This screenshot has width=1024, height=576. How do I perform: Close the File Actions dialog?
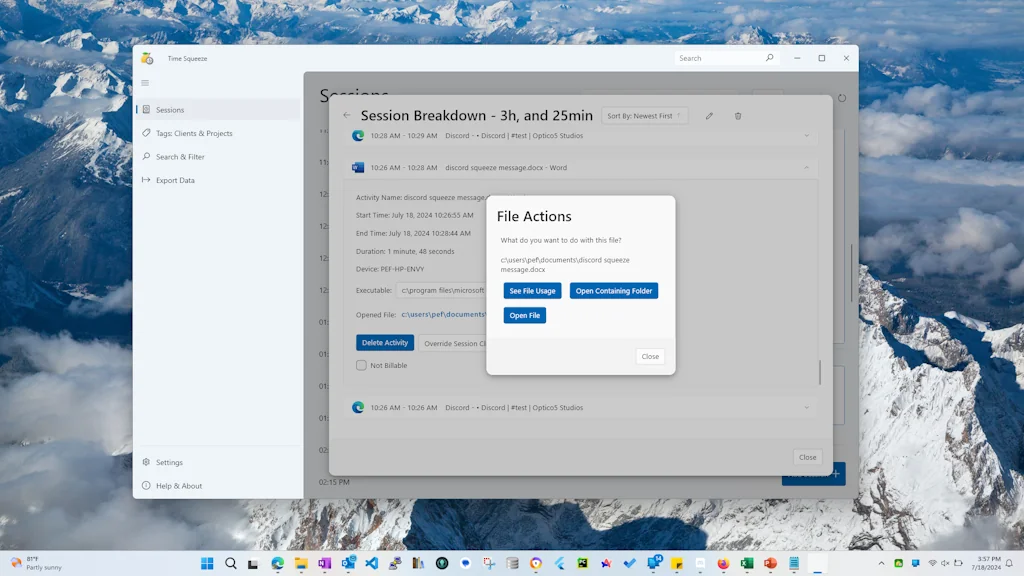(650, 356)
